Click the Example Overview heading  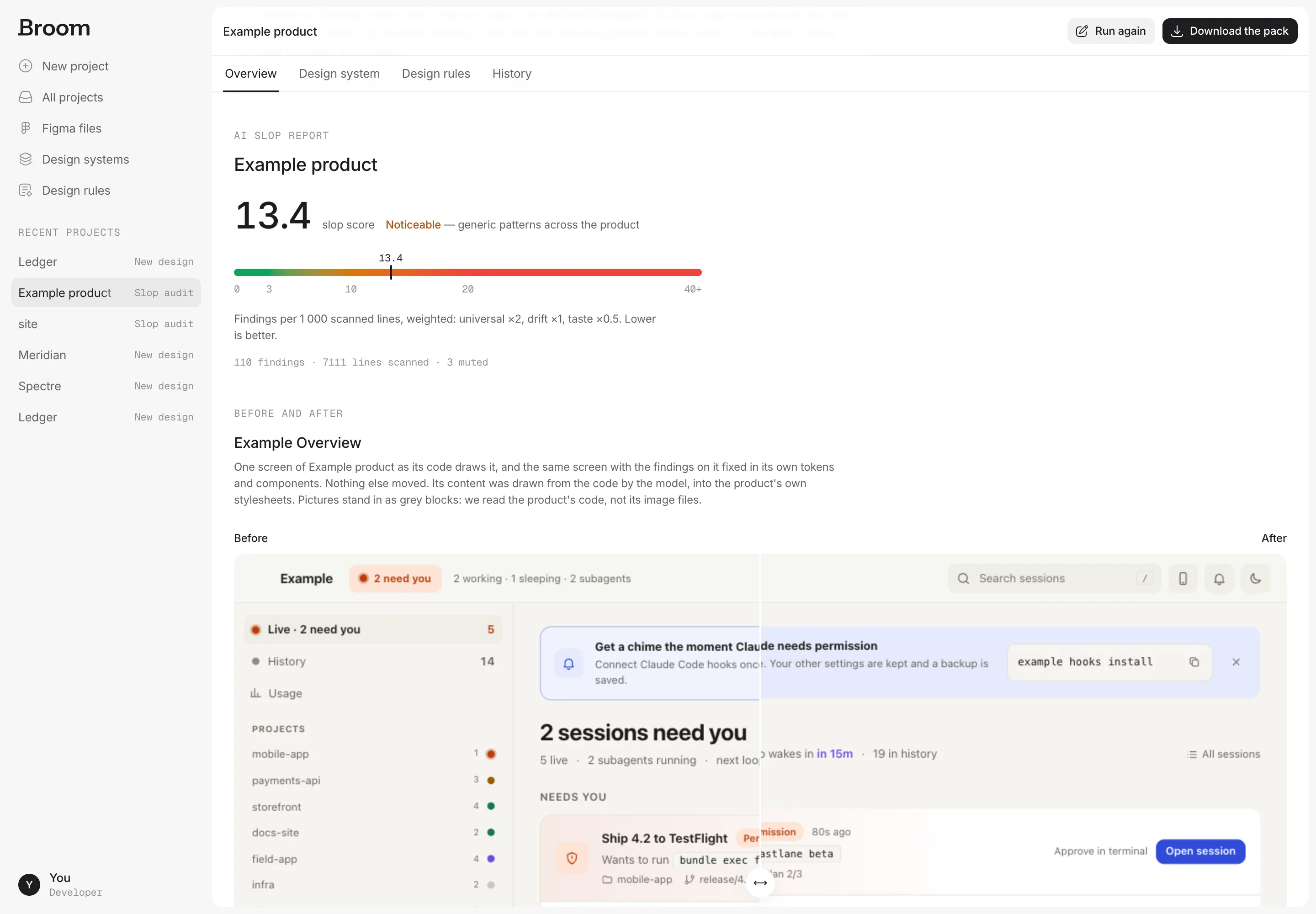(x=297, y=443)
